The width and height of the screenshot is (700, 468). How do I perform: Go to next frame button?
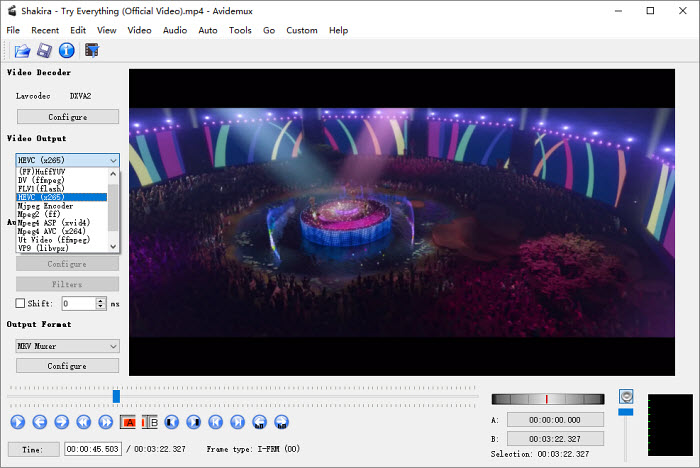(x=62, y=422)
